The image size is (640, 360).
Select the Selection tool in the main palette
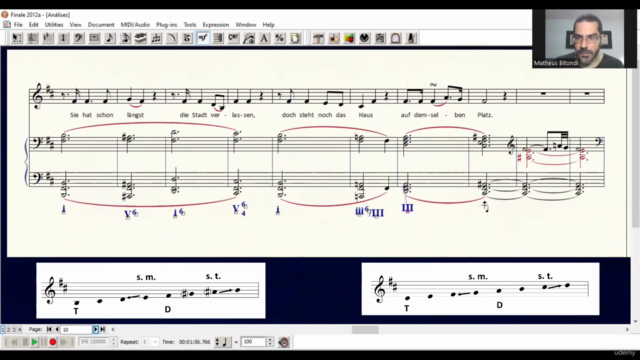point(17,38)
